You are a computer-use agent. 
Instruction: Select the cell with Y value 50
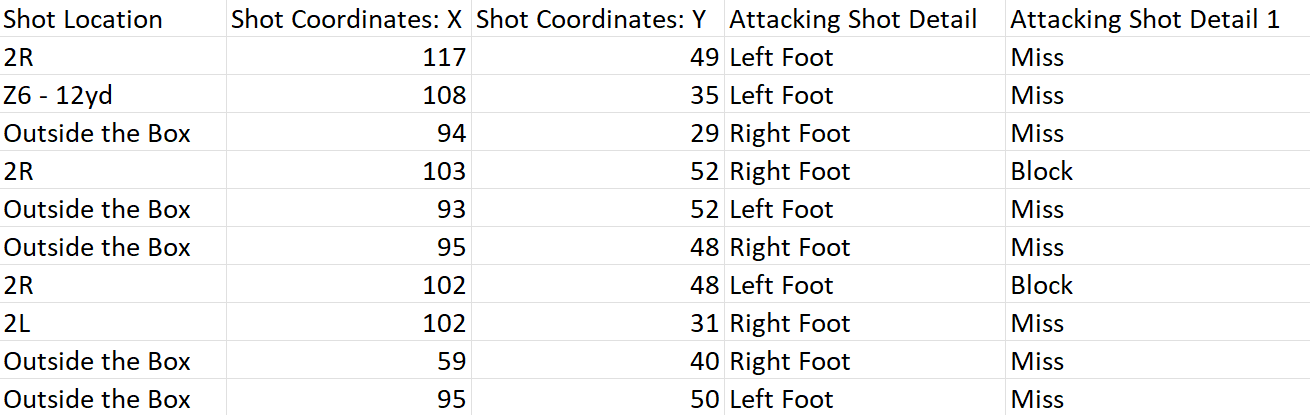tap(598, 399)
